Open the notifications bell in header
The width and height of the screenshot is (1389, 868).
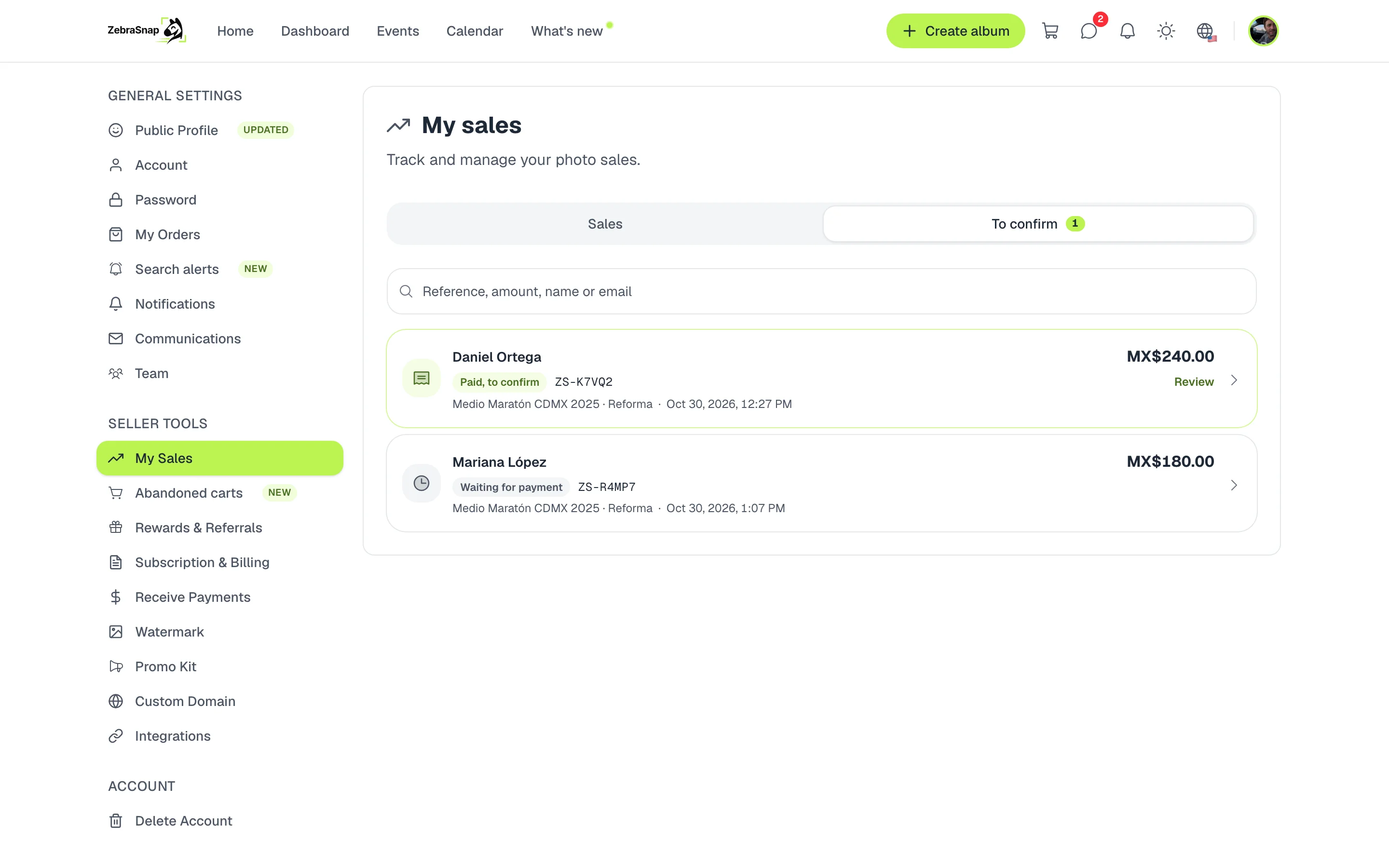1127,31
